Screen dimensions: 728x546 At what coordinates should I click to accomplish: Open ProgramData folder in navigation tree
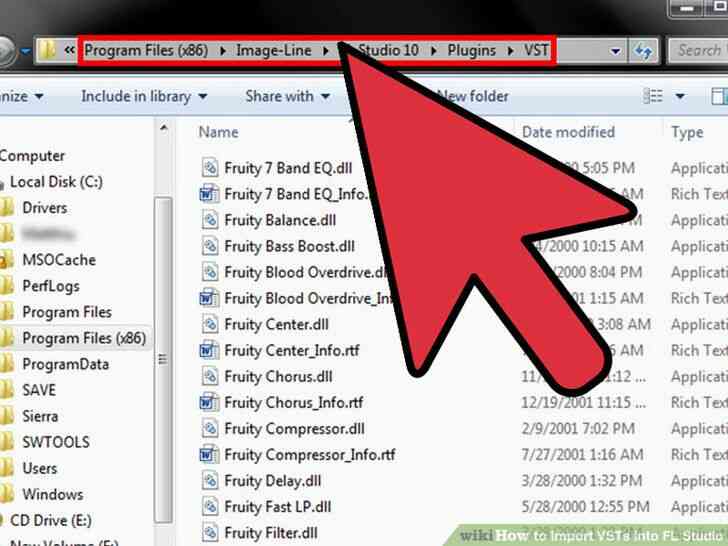coord(65,364)
